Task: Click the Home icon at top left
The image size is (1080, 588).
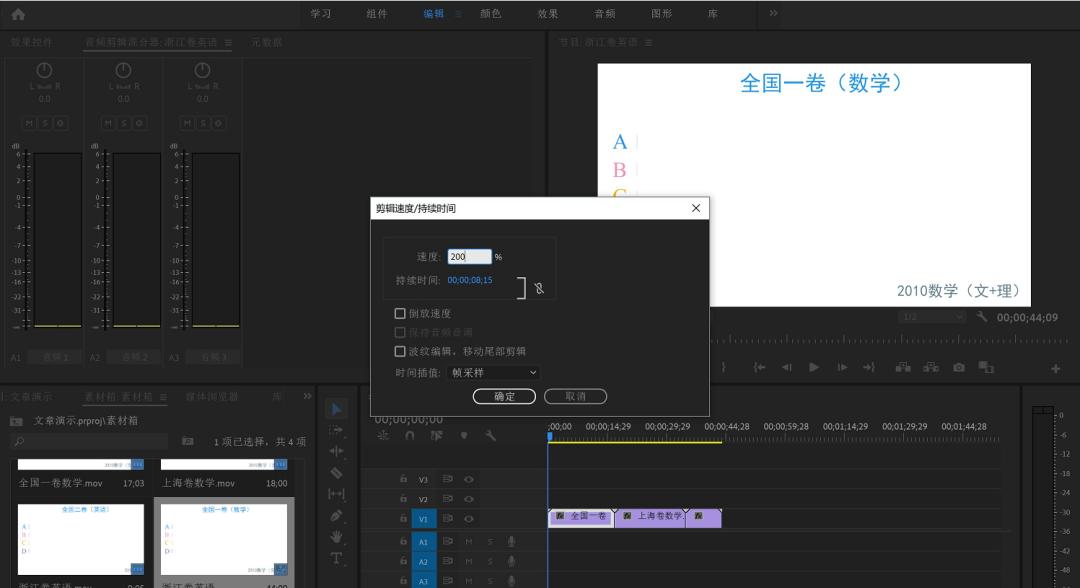Action: point(18,14)
